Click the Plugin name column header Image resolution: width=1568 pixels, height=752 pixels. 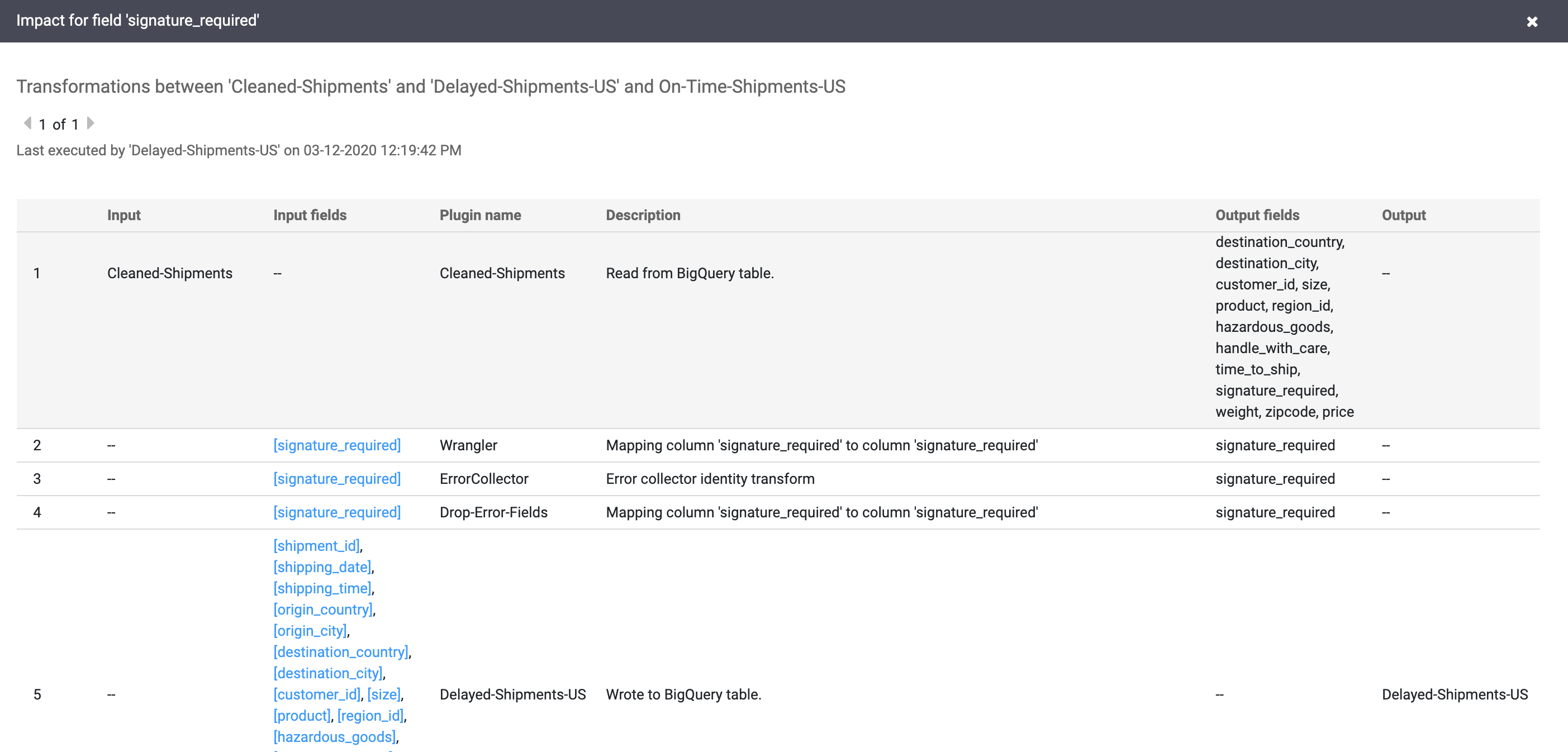pyautogui.click(x=479, y=216)
